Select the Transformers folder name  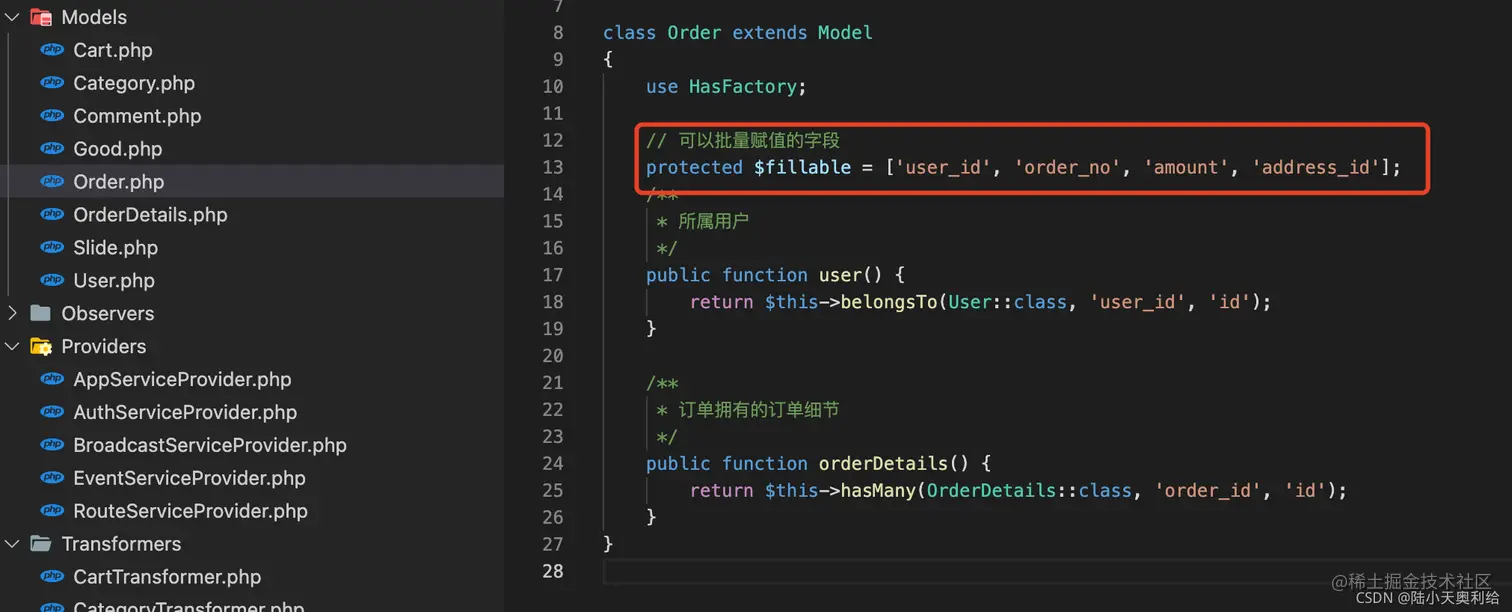click(x=121, y=544)
